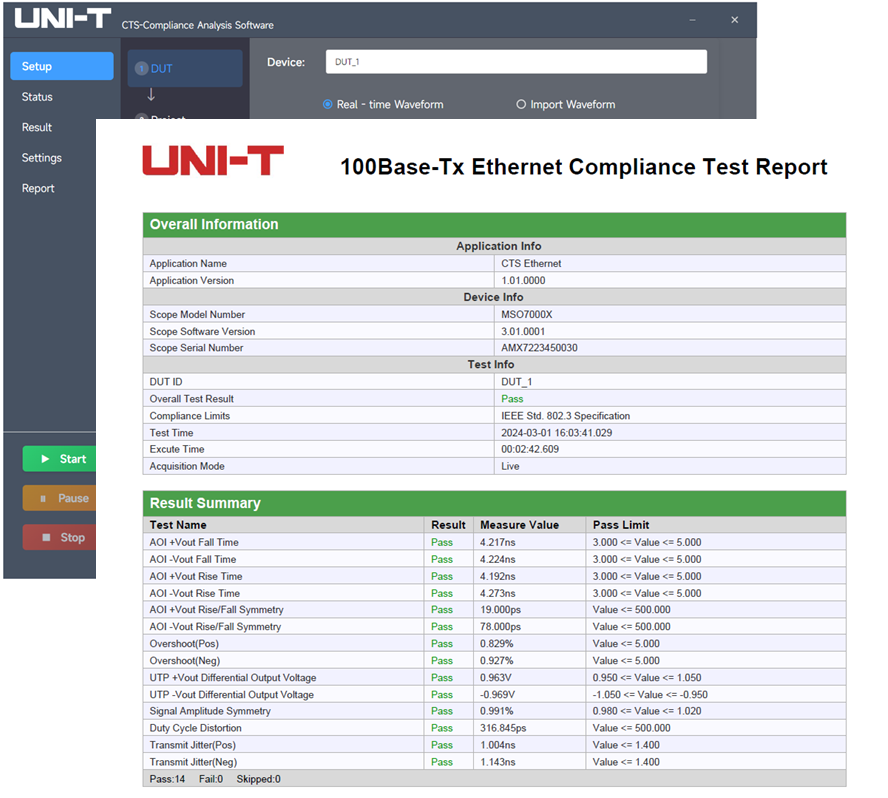
Task: Click the 'Fail:0' summary count
Action: click(211, 779)
